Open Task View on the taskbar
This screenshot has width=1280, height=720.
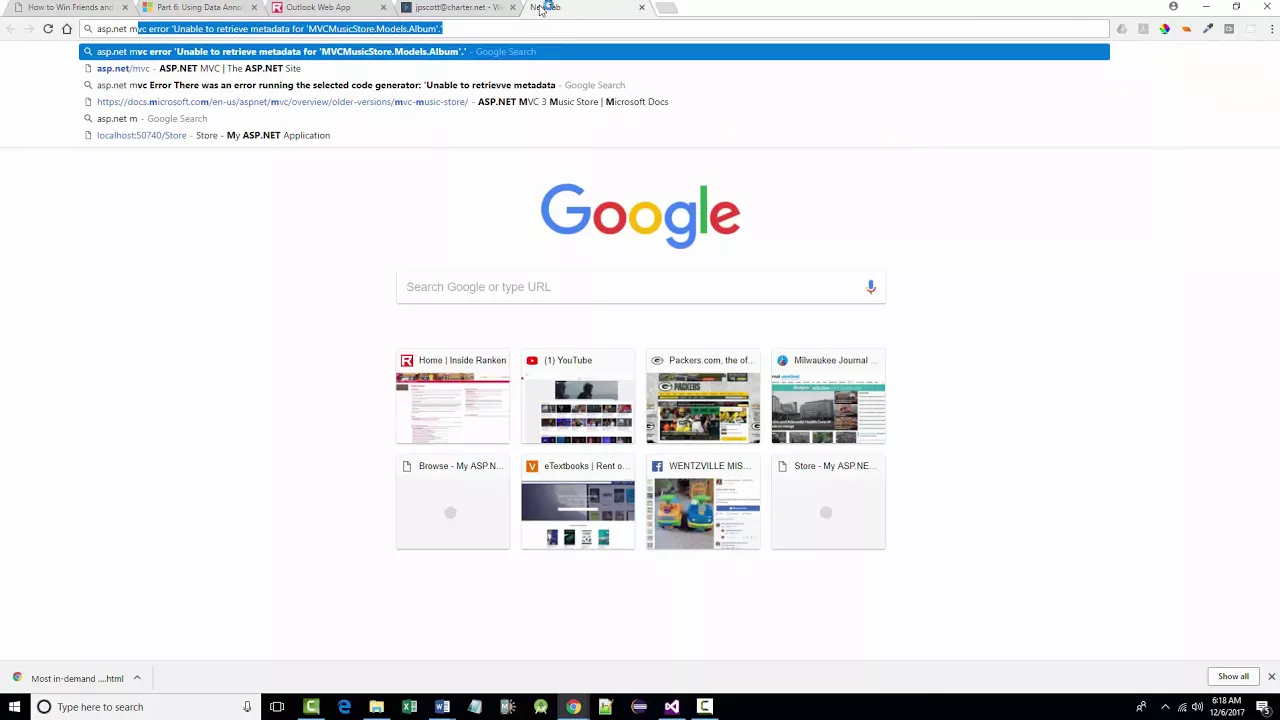pyautogui.click(x=277, y=707)
